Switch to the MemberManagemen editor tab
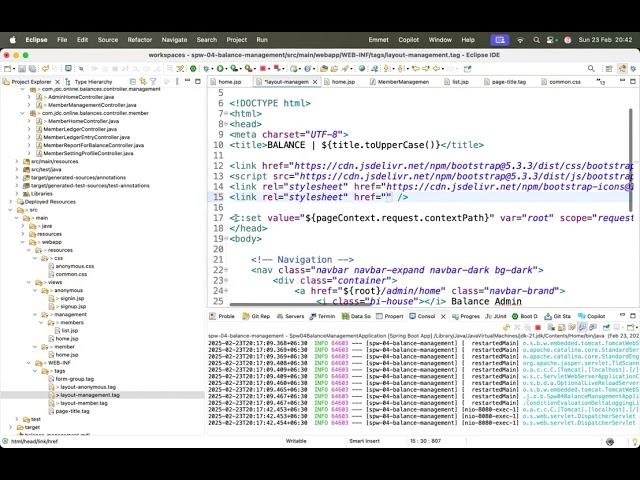 (x=399, y=82)
